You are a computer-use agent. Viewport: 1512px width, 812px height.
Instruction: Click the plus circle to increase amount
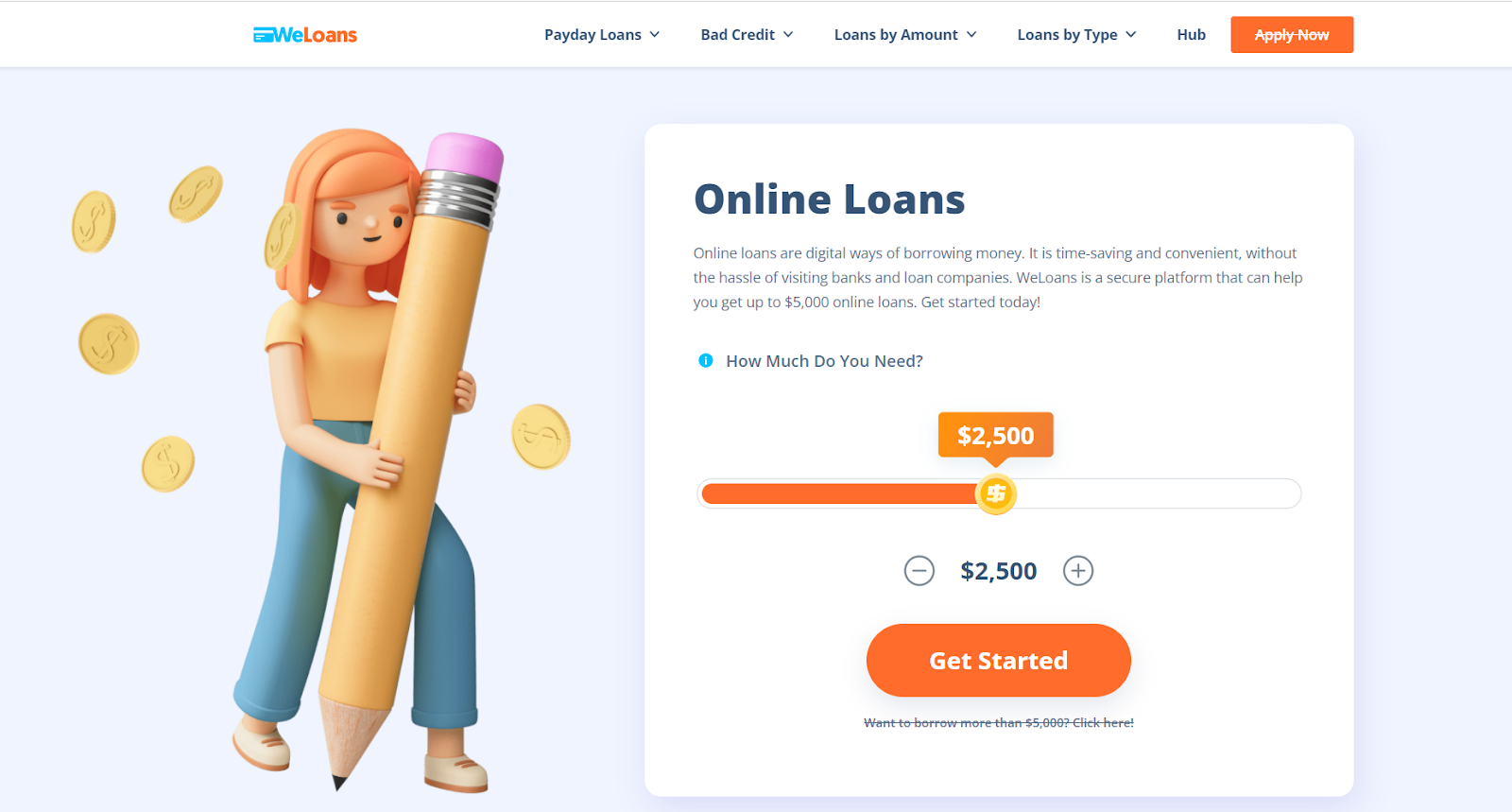1078,571
